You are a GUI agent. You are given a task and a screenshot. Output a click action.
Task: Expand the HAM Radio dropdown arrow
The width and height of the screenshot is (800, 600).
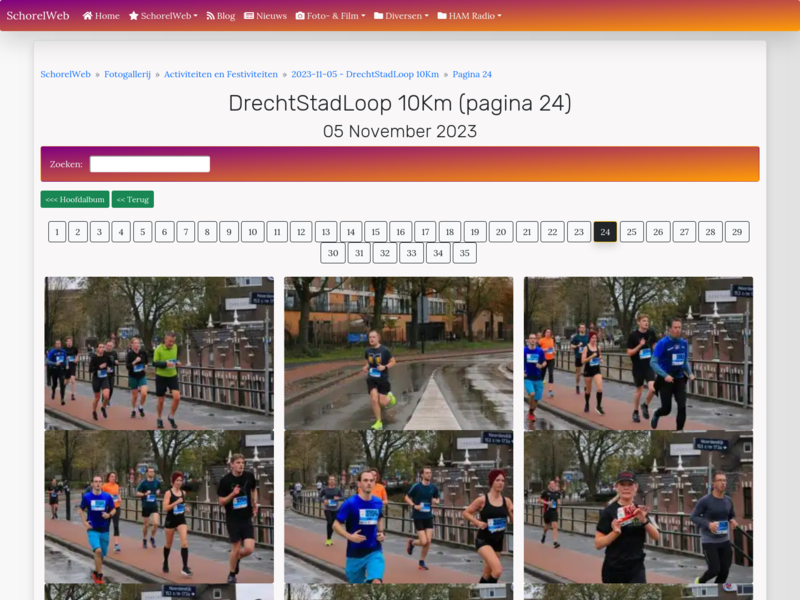click(499, 16)
